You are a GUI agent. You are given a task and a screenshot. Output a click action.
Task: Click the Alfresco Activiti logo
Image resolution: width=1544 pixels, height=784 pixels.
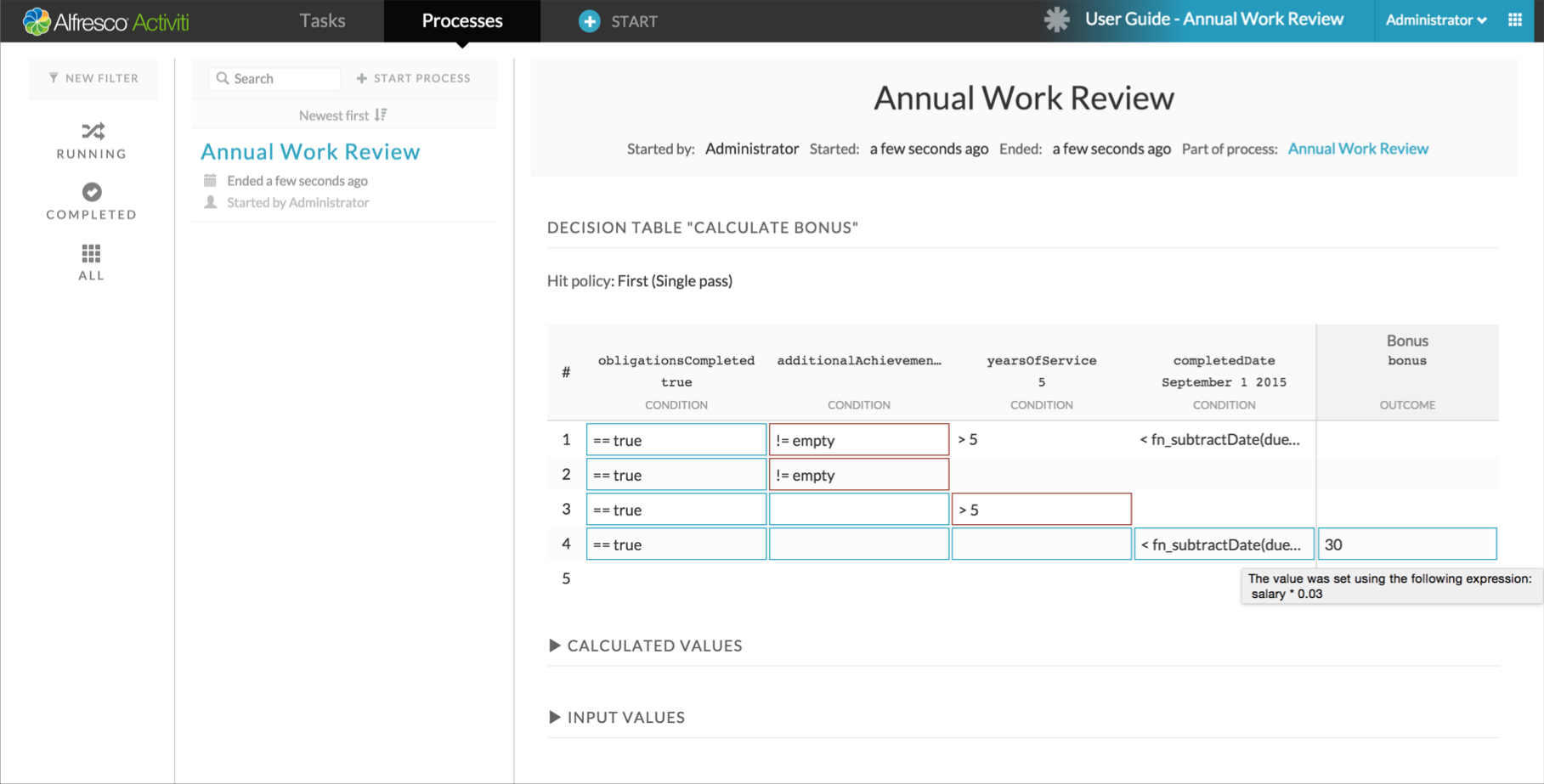coord(106,21)
